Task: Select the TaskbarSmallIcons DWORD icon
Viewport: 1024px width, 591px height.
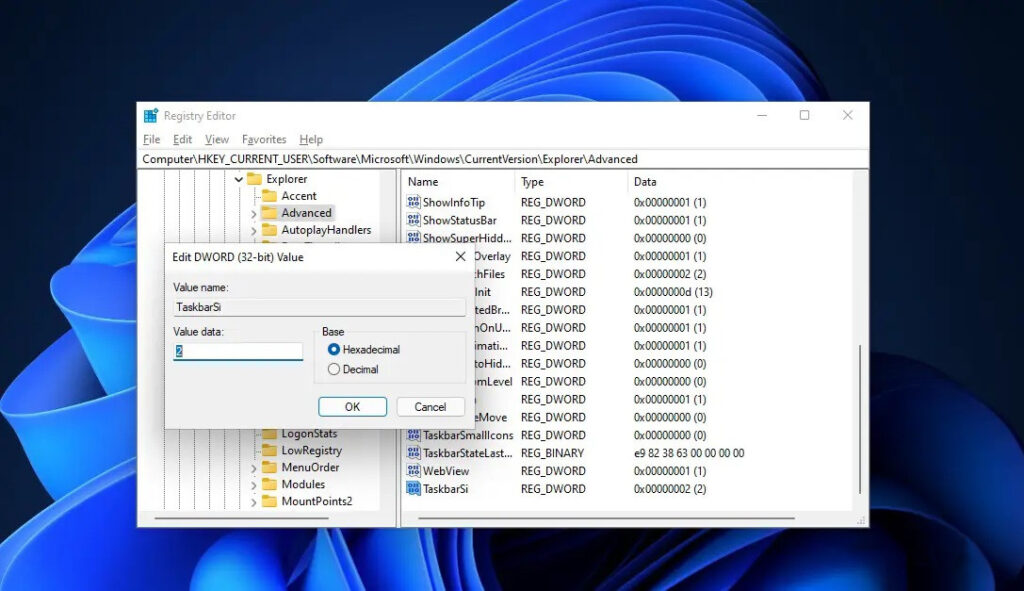Action: pos(413,435)
